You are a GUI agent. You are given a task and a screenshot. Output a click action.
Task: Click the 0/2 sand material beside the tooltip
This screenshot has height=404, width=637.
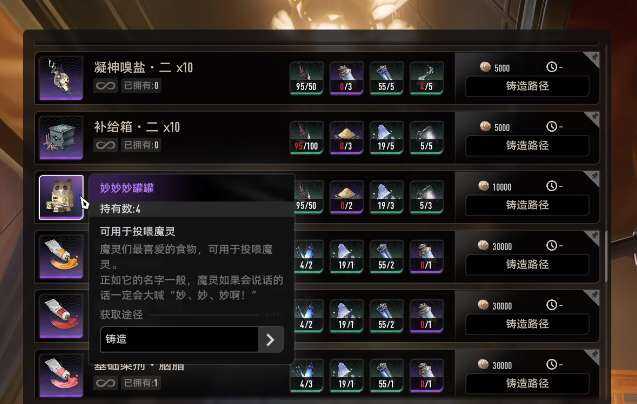tap(346, 197)
